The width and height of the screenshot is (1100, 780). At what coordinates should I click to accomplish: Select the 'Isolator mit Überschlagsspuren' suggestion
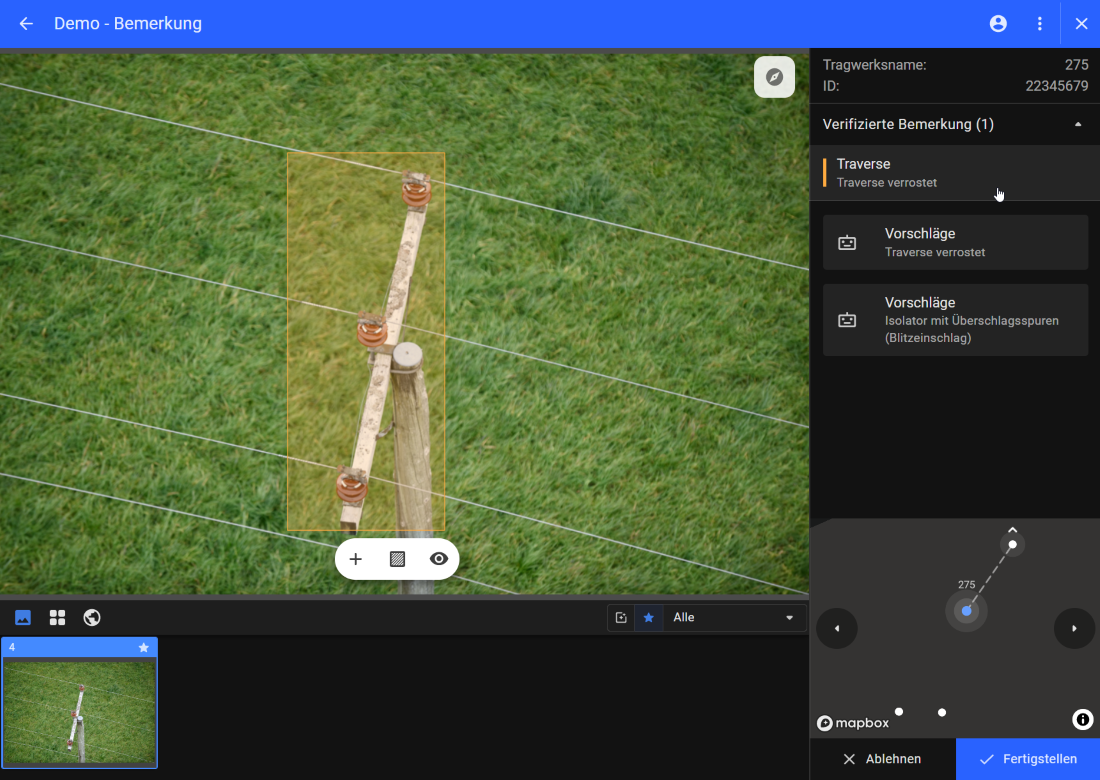[955, 320]
